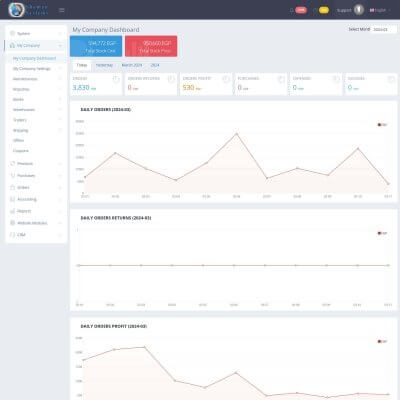Click the Daily Orders Profit chart title
The image size is (400, 400).
(x=114, y=326)
